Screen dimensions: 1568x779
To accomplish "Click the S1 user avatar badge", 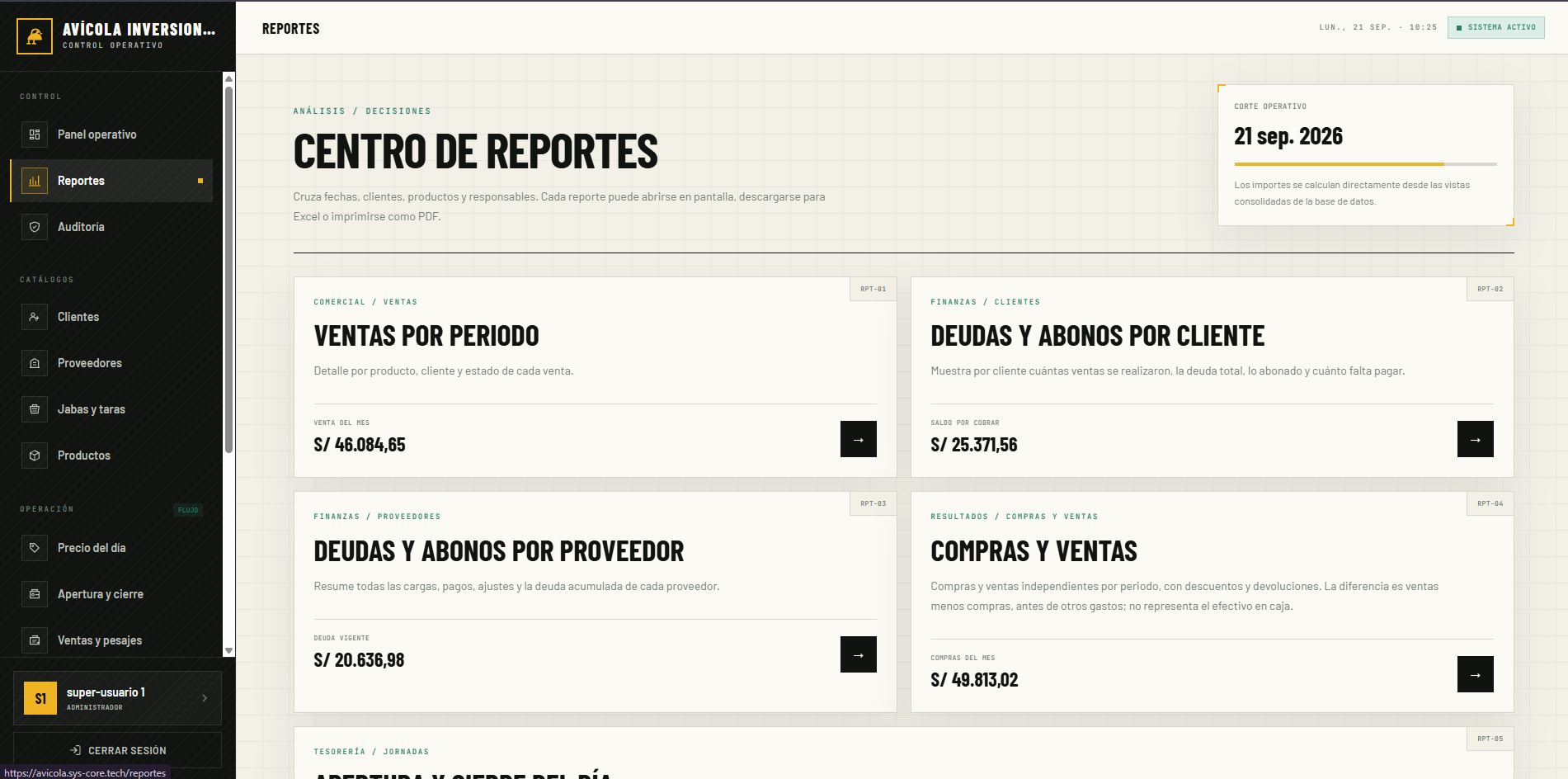I will [x=40, y=698].
